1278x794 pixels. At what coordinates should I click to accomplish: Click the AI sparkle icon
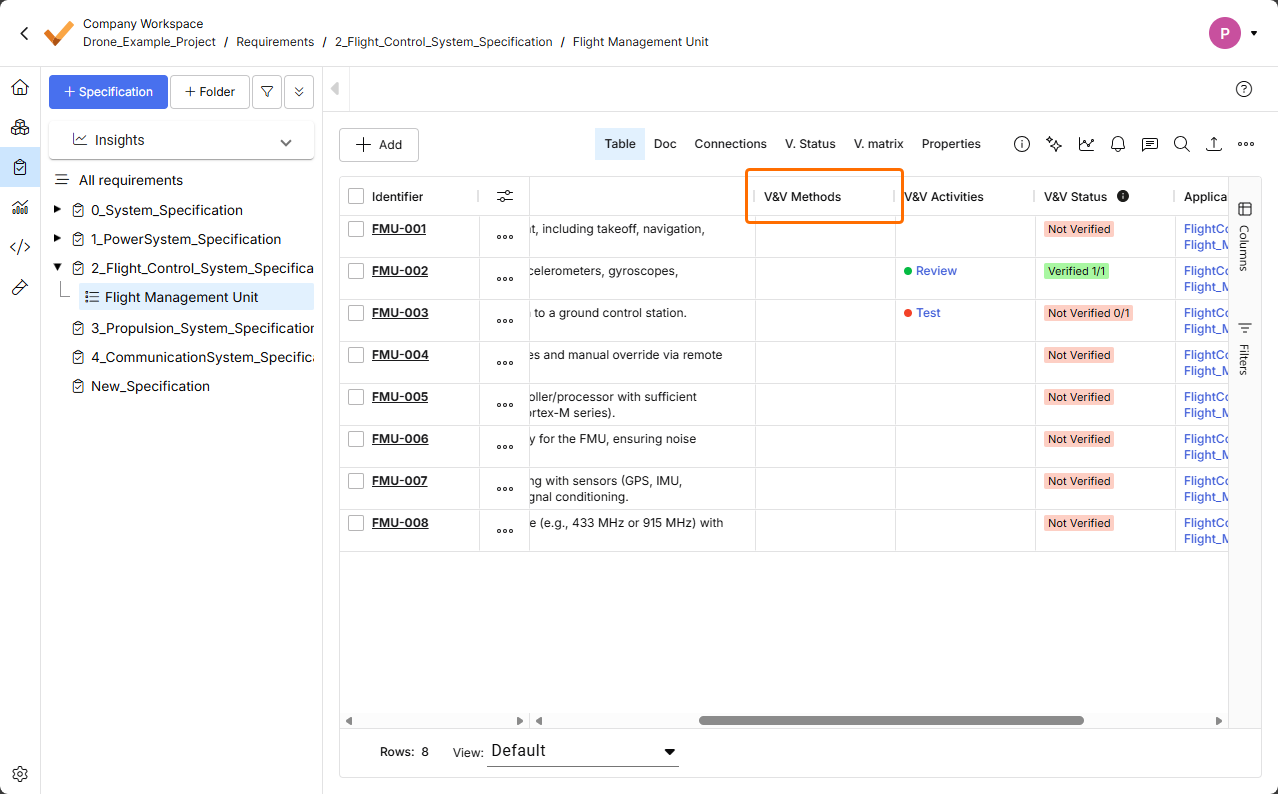[1053, 144]
